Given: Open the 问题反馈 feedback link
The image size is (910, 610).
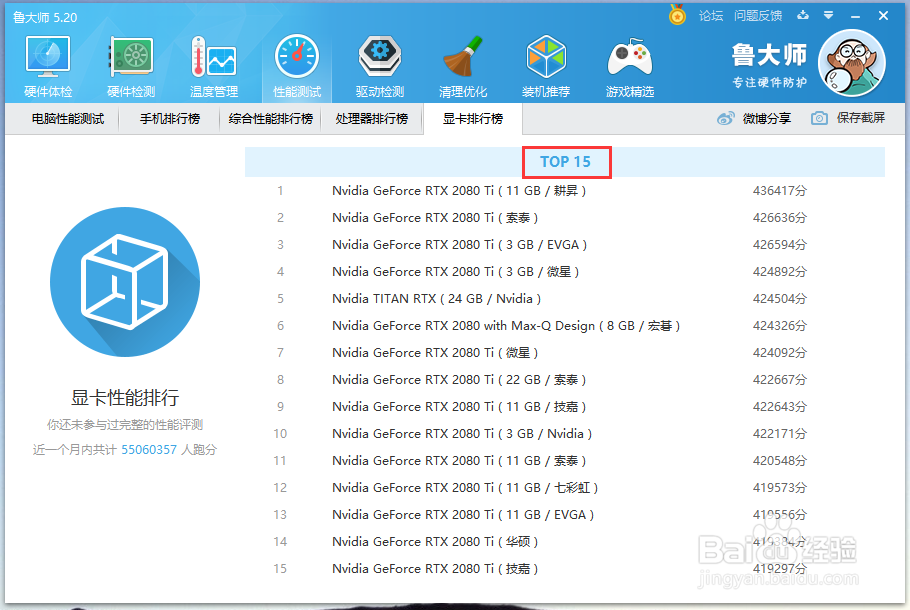Looking at the screenshot, I should pos(758,16).
